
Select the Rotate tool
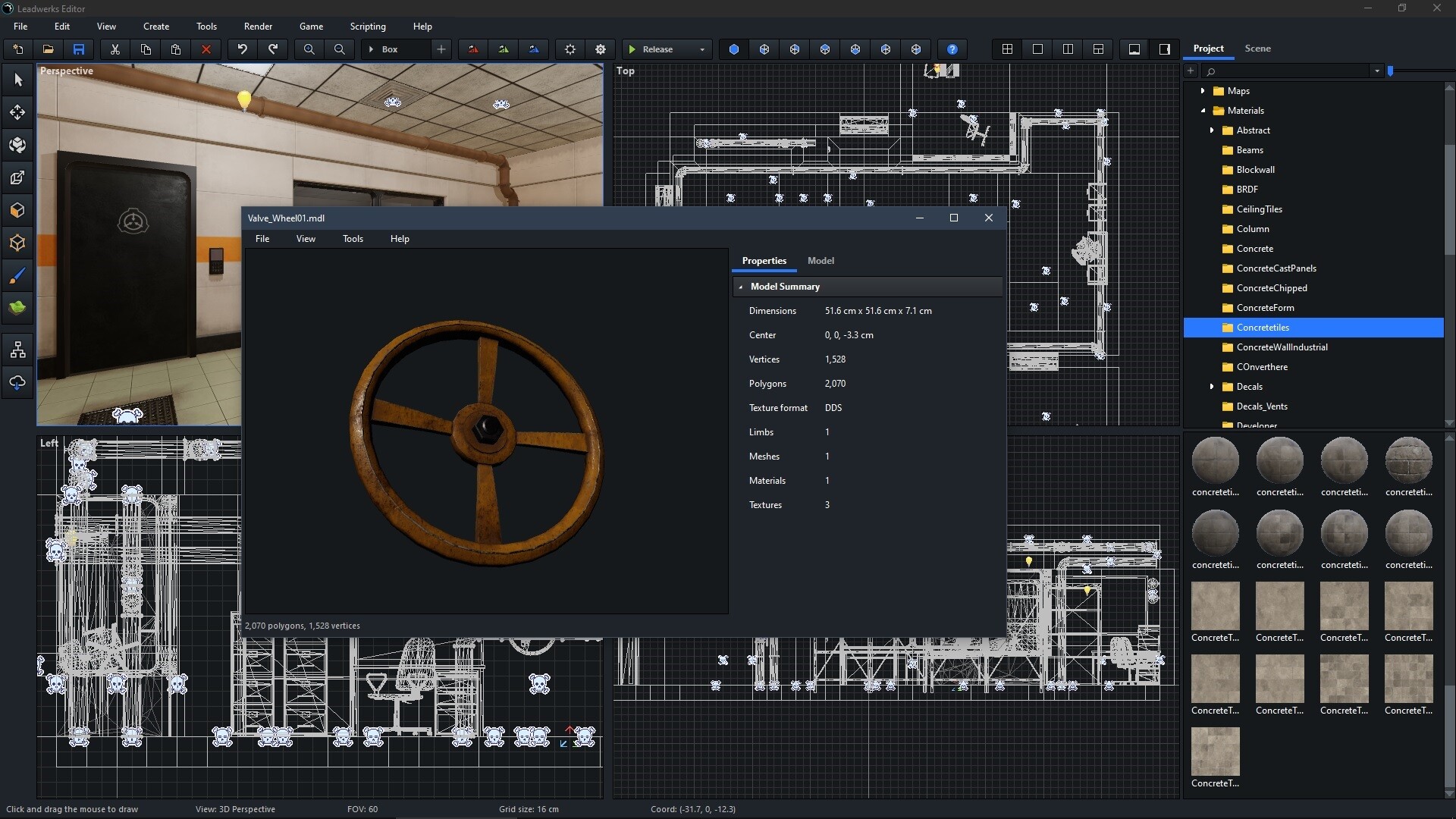pyautogui.click(x=17, y=145)
